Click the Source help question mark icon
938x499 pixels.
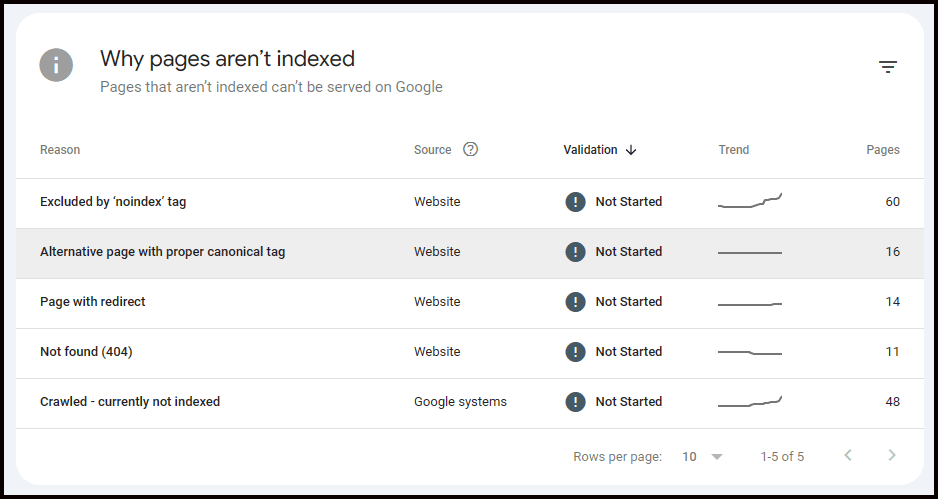pos(470,150)
